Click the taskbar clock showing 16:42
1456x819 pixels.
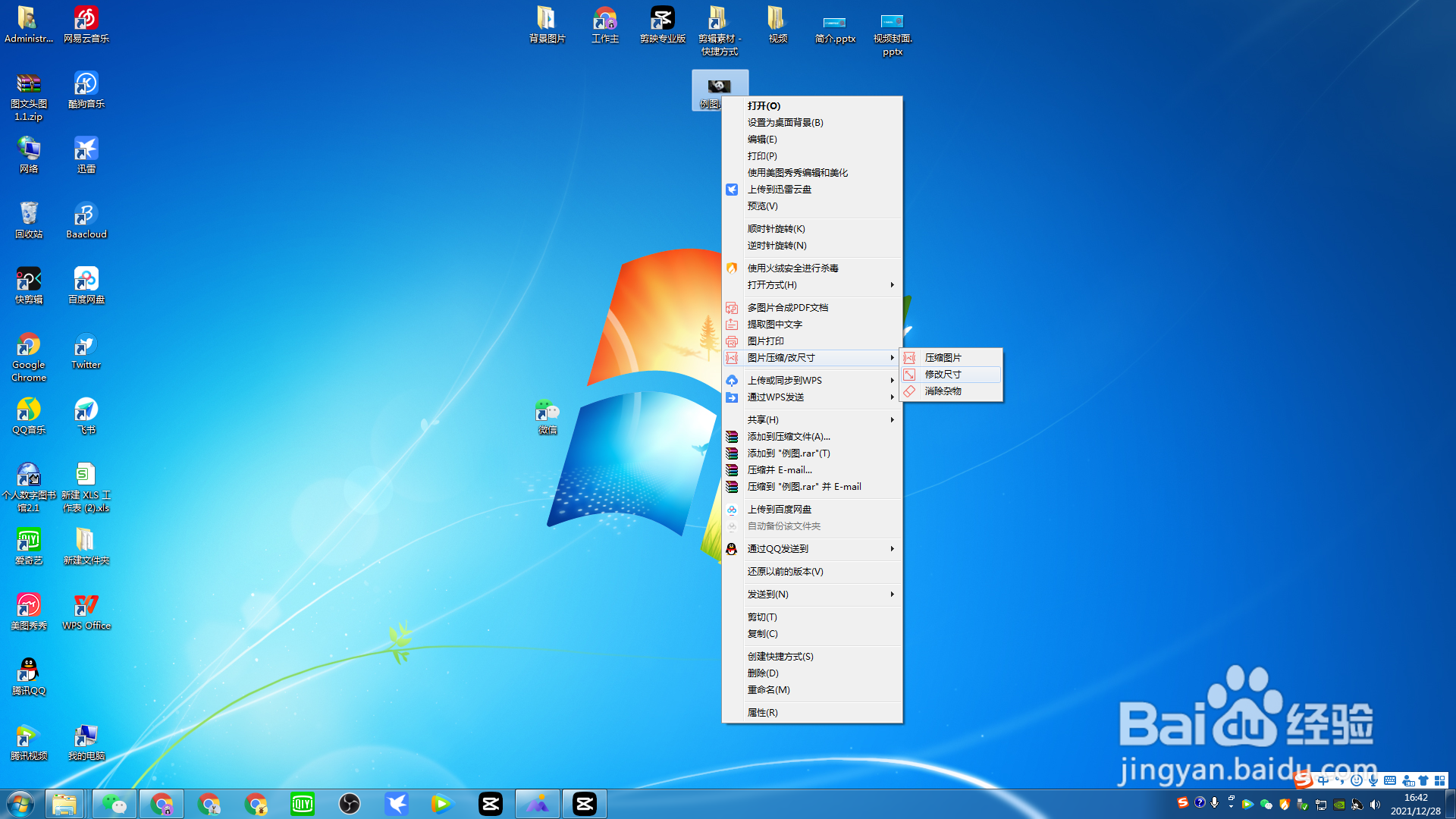coord(1415,804)
